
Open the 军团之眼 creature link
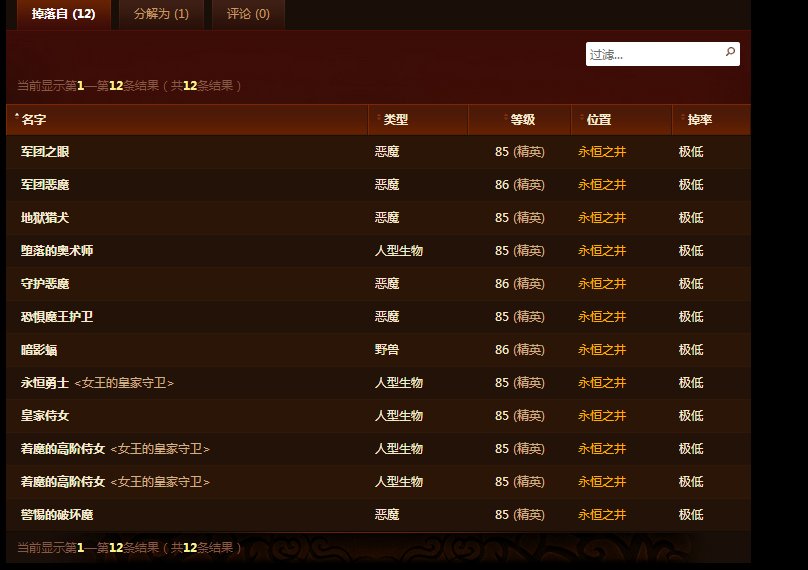45,152
